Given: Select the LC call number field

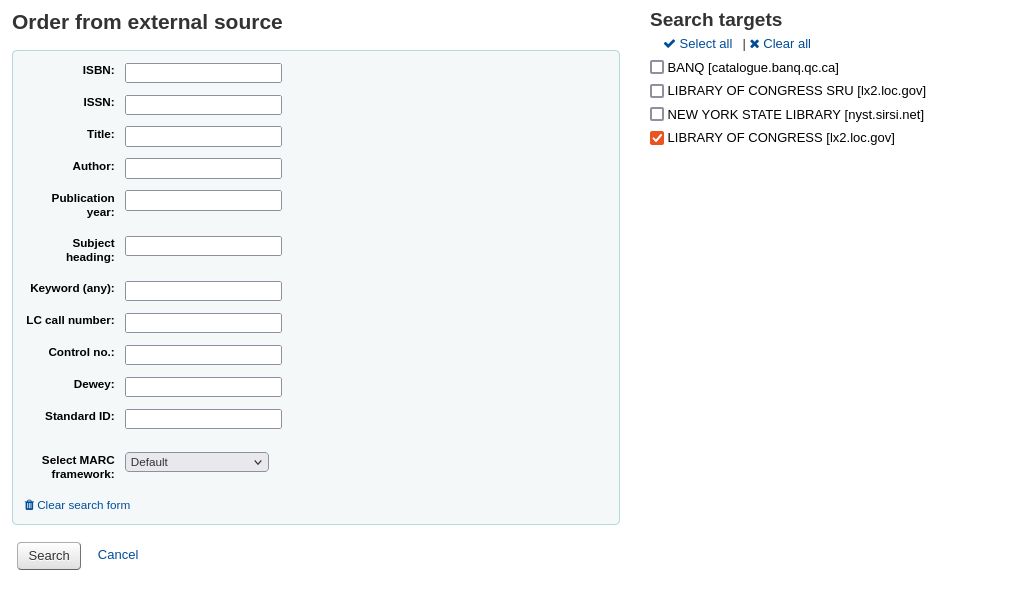Looking at the screenshot, I should (203, 322).
